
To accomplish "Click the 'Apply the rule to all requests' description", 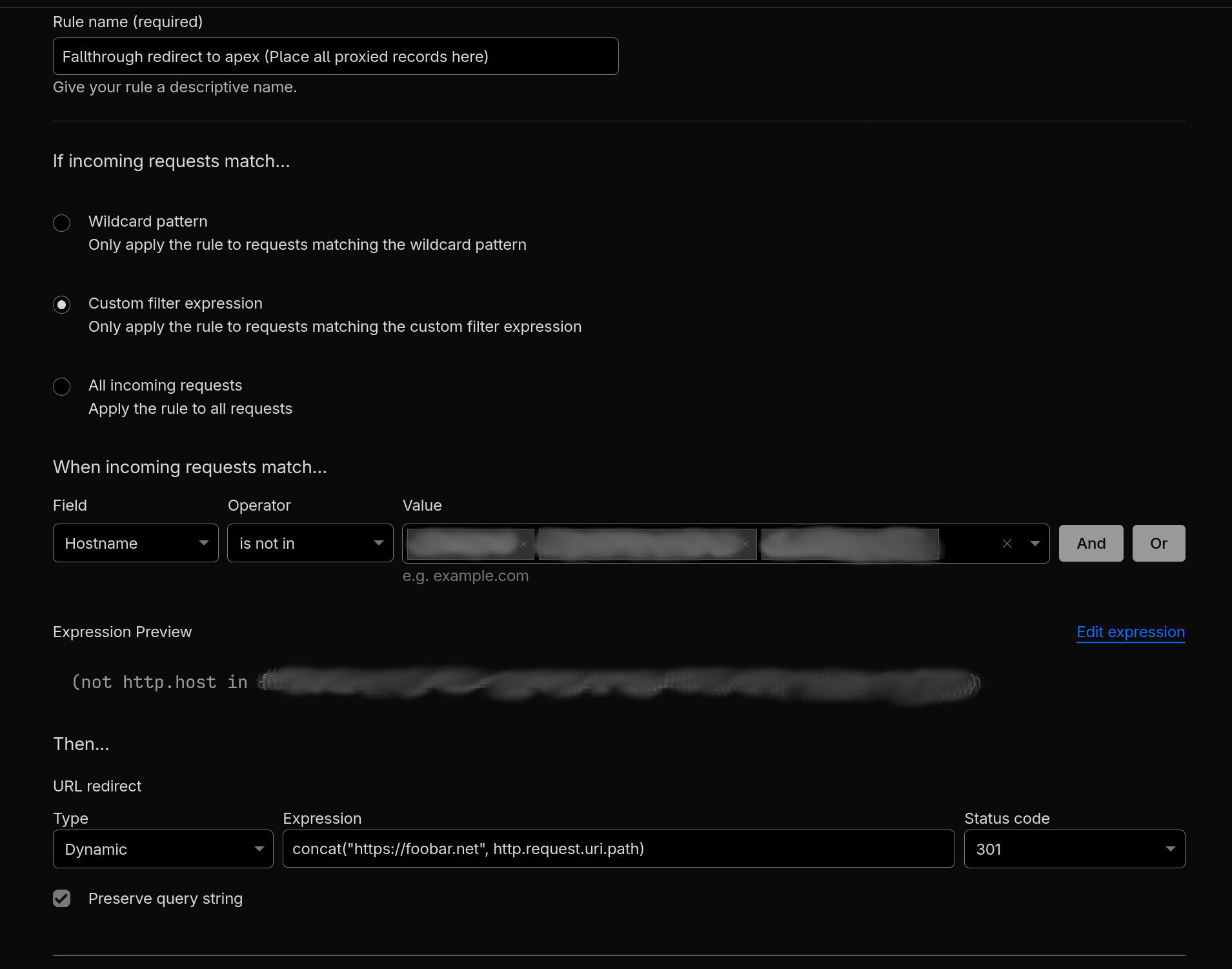I will [190, 409].
